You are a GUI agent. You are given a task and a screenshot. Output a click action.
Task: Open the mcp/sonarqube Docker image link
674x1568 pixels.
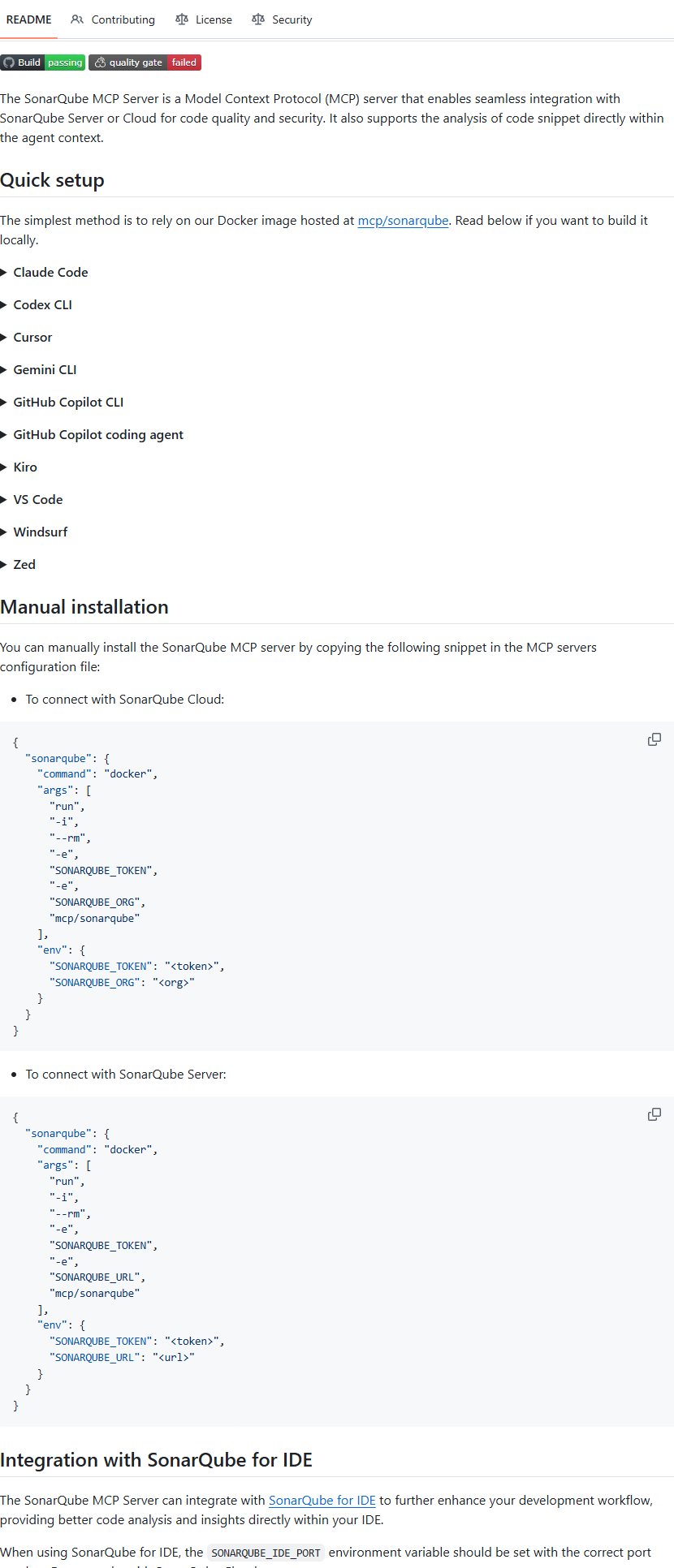pos(403,221)
